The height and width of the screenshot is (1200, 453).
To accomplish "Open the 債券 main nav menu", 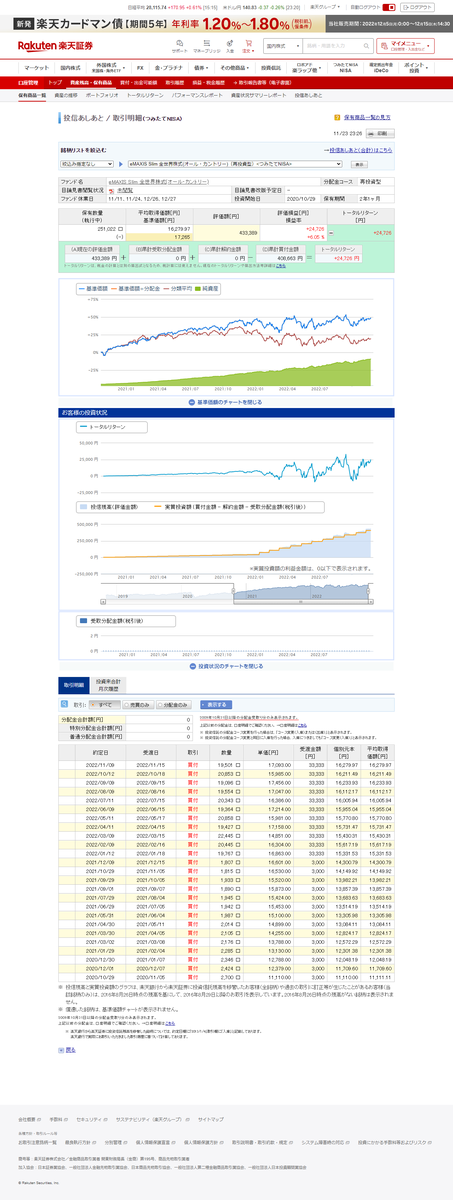I will click(202, 67).
